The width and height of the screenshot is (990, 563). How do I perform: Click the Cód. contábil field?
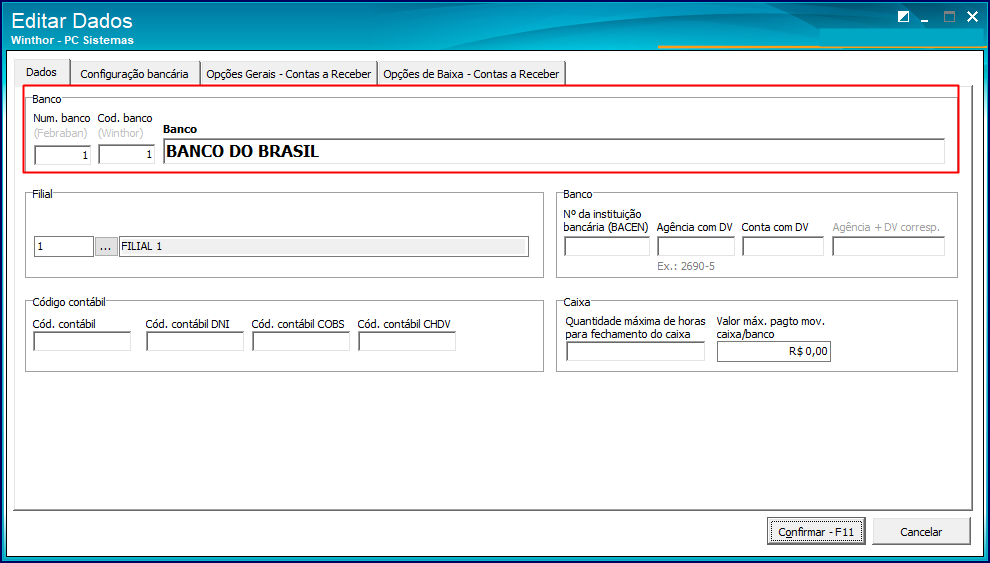[82, 341]
